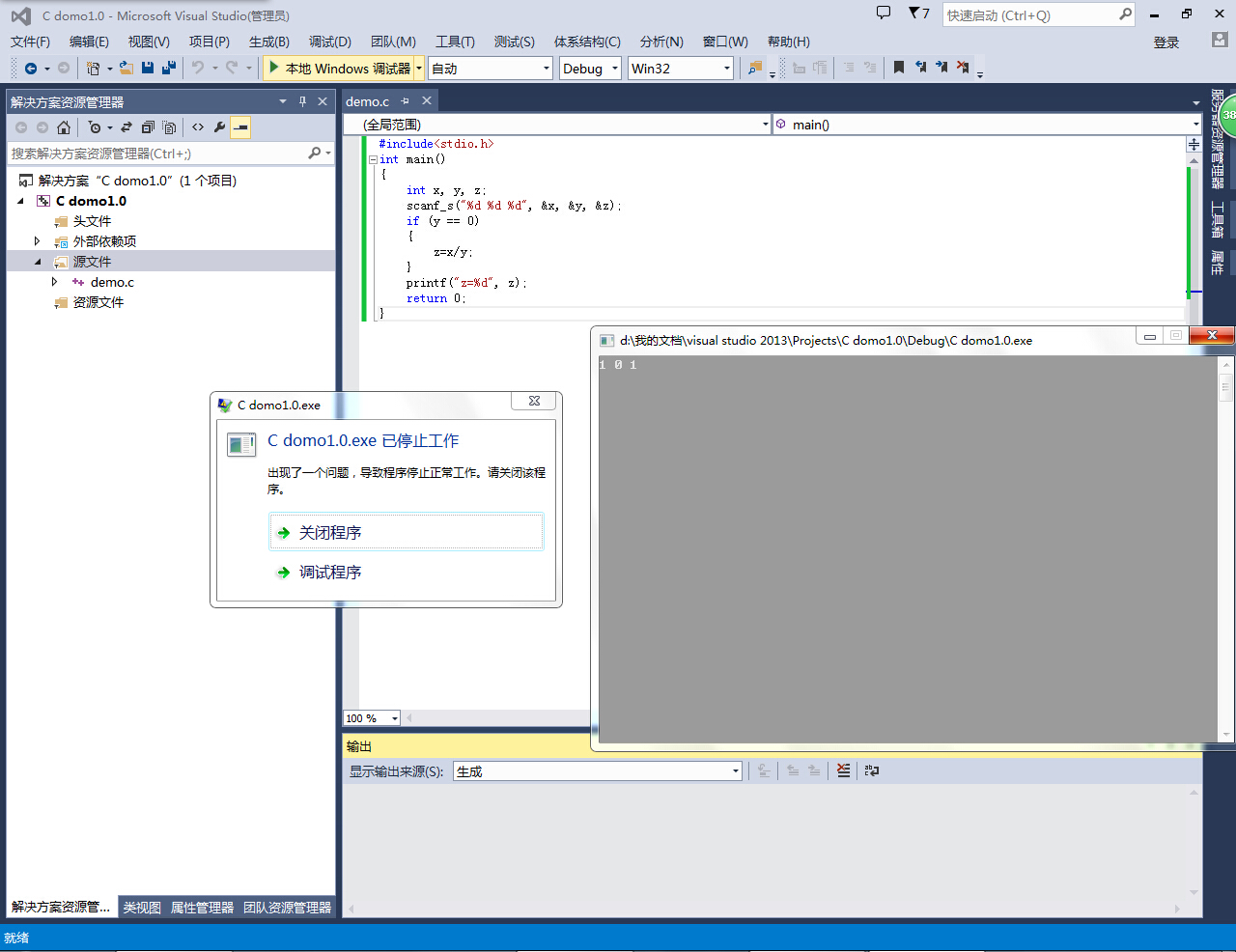Image resolution: width=1236 pixels, height=952 pixels.
Task: Go to the previous bookmark icon
Action: click(920, 68)
